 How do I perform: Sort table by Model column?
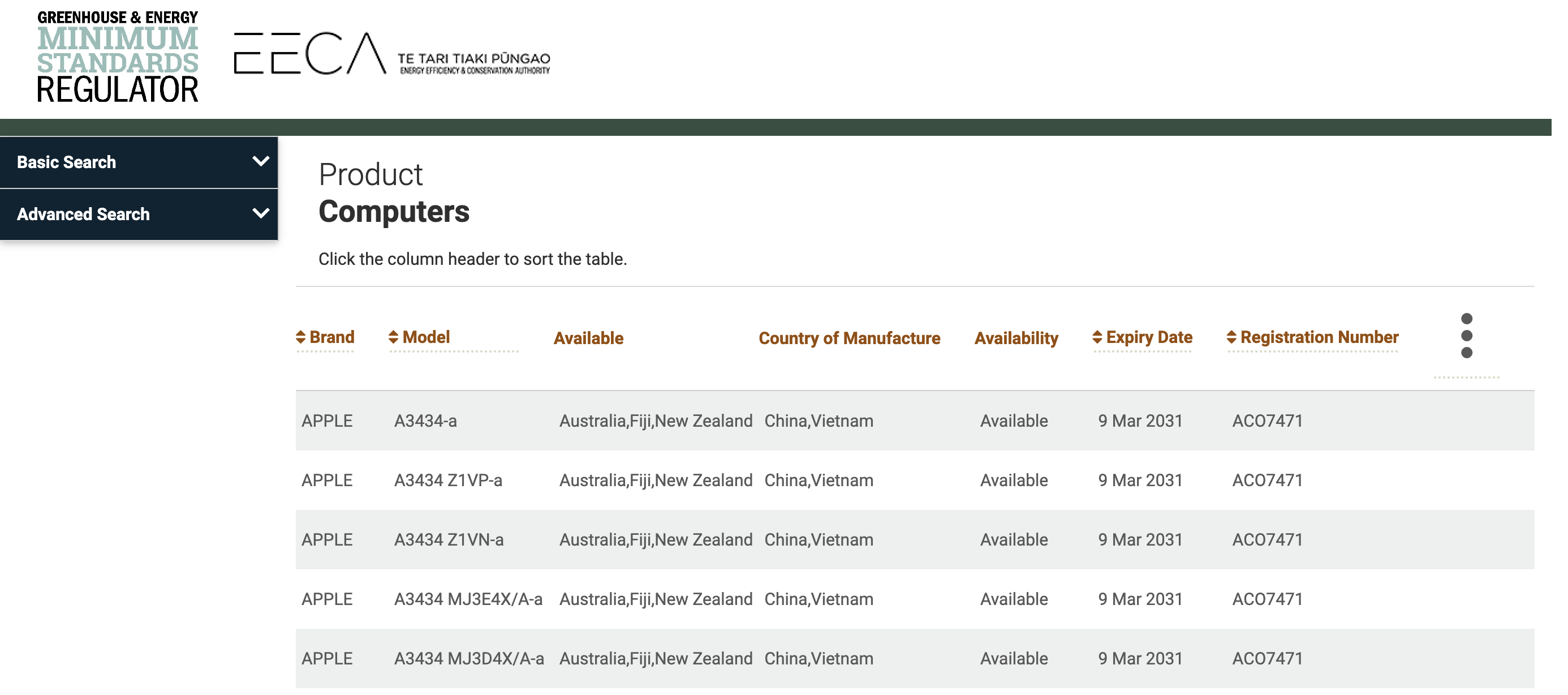pyautogui.click(x=420, y=337)
